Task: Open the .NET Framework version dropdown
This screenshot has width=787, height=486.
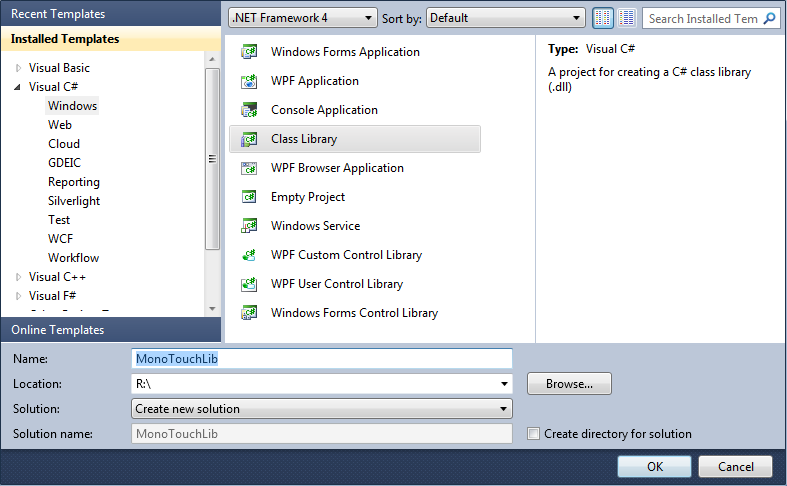Action: tap(303, 18)
